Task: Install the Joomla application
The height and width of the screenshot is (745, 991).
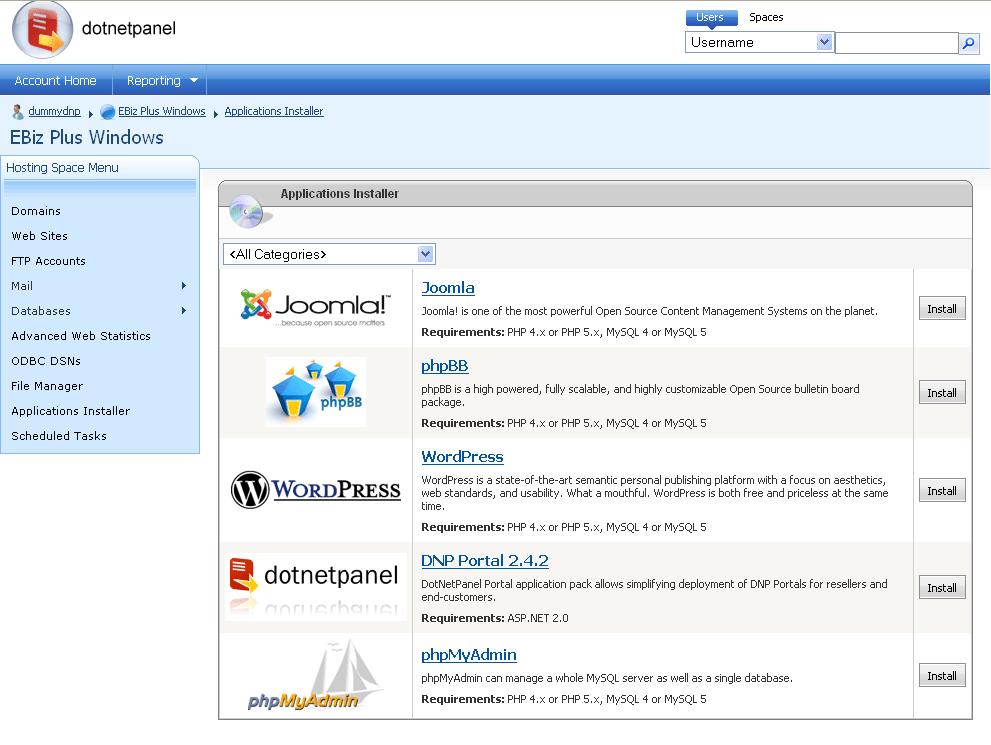Action: point(942,308)
